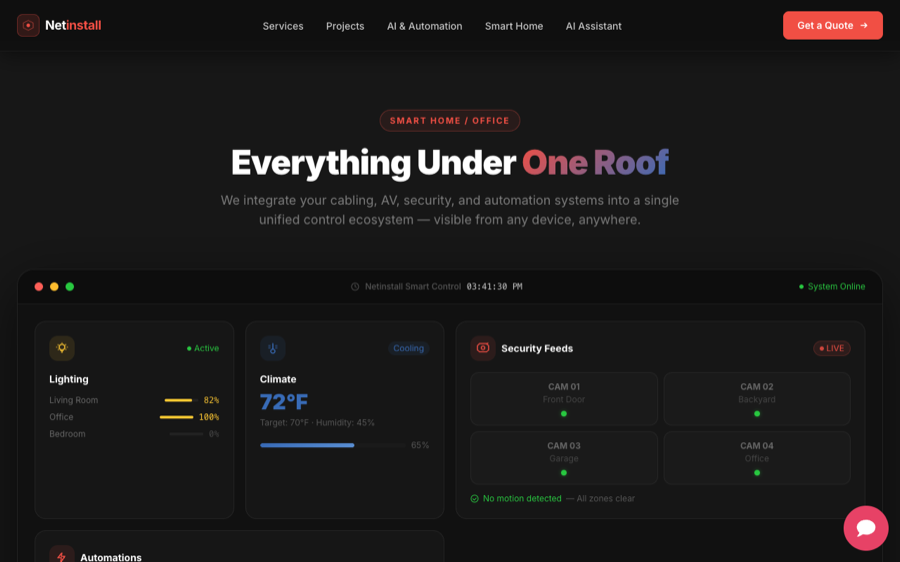
Task: Click the Active status on Lighting
Action: click(203, 348)
